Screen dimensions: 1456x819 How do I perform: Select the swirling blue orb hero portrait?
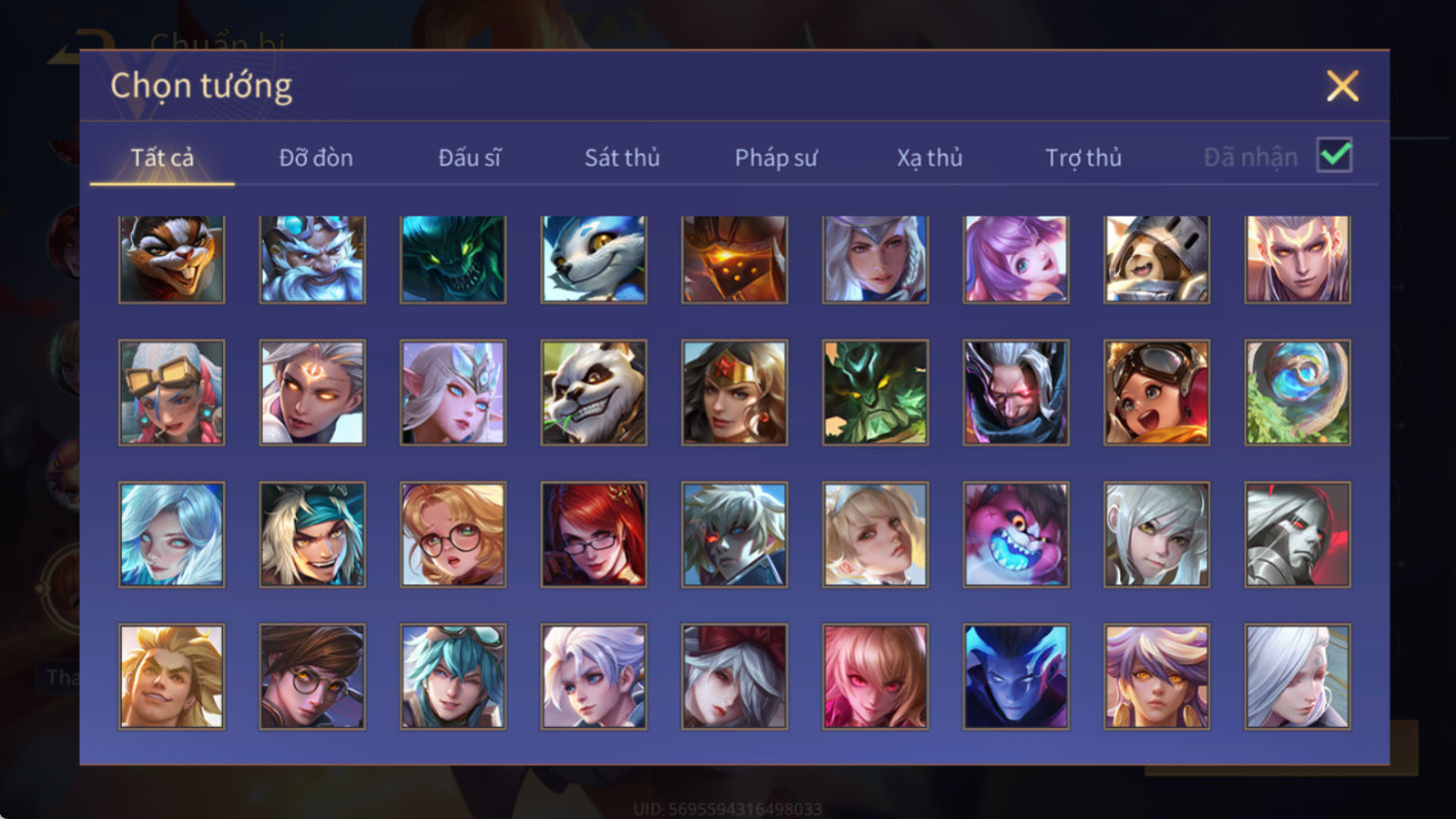(x=1298, y=393)
